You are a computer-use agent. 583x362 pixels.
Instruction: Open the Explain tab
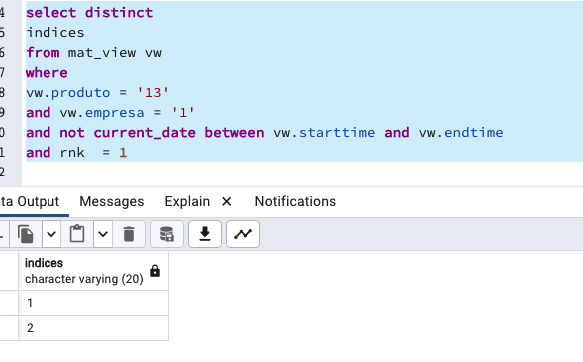coord(187,201)
